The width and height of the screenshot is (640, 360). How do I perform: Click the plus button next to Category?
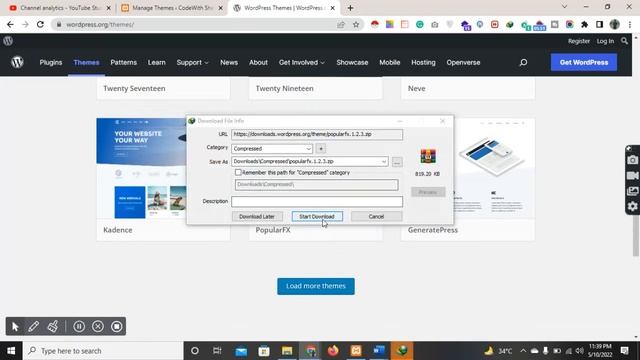point(321,149)
